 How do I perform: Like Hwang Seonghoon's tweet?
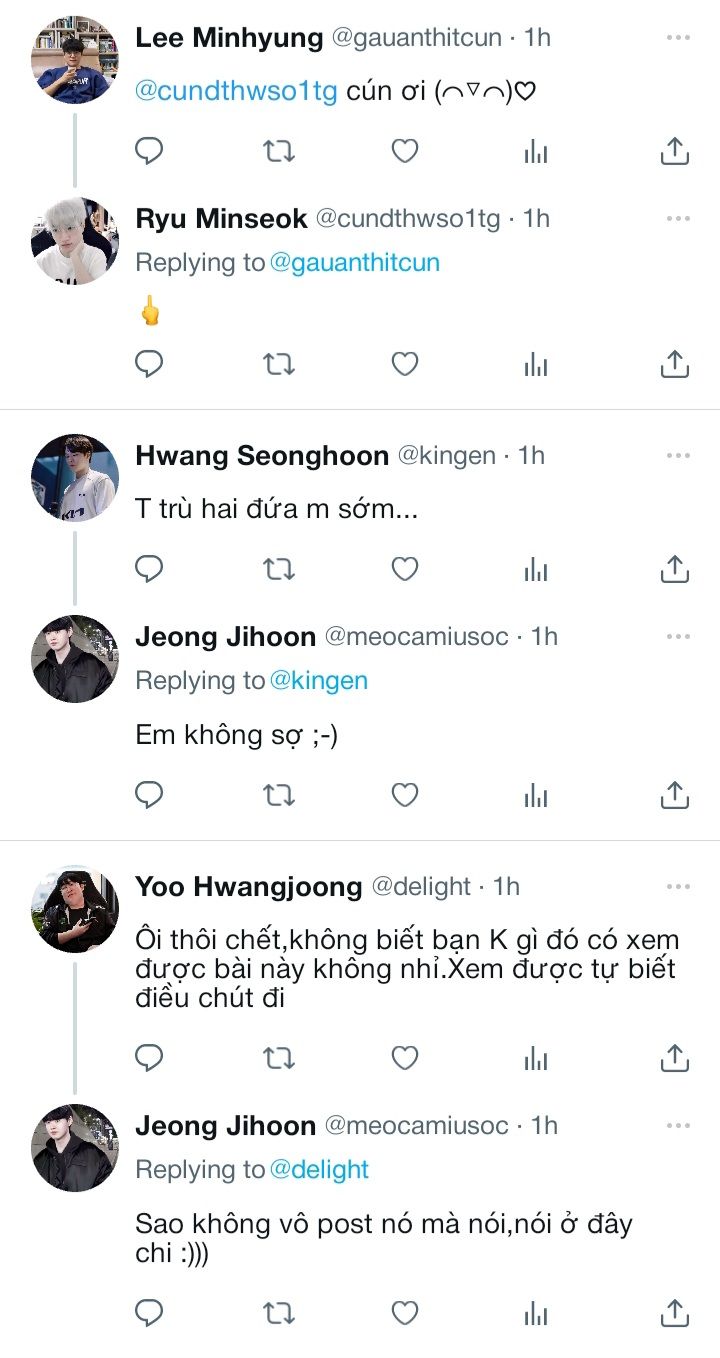point(404,569)
